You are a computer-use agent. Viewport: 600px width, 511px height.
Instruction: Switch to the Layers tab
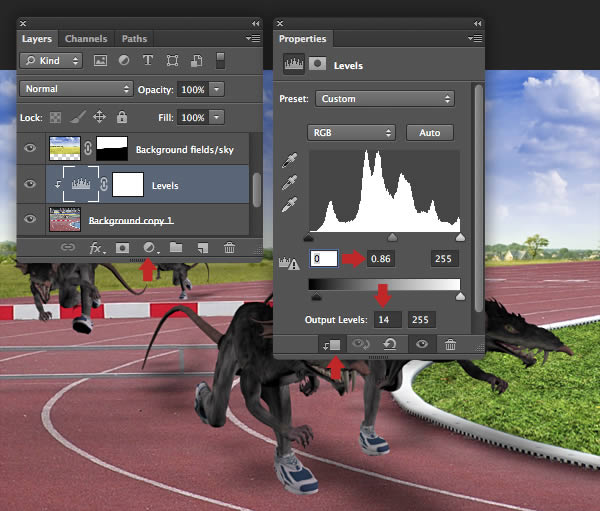click(37, 39)
